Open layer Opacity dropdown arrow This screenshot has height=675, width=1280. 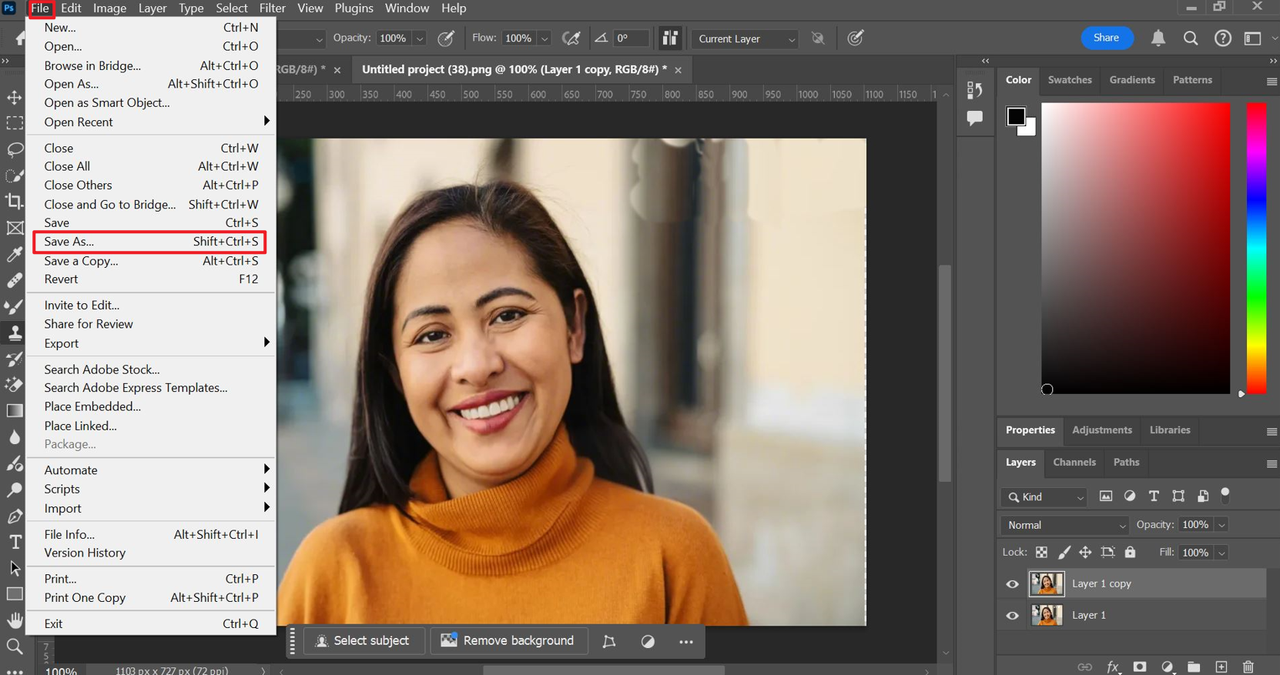coord(1221,525)
